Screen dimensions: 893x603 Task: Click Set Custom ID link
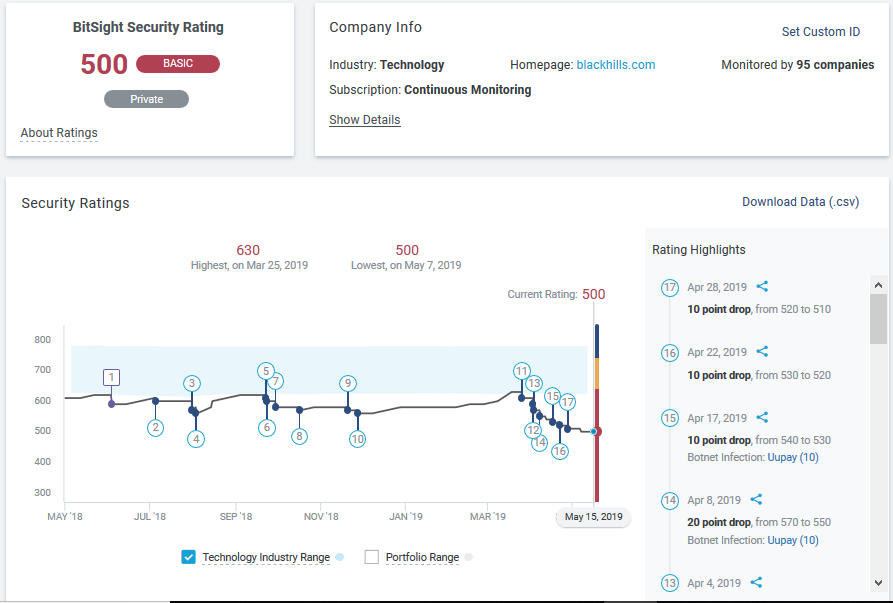[x=821, y=32]
